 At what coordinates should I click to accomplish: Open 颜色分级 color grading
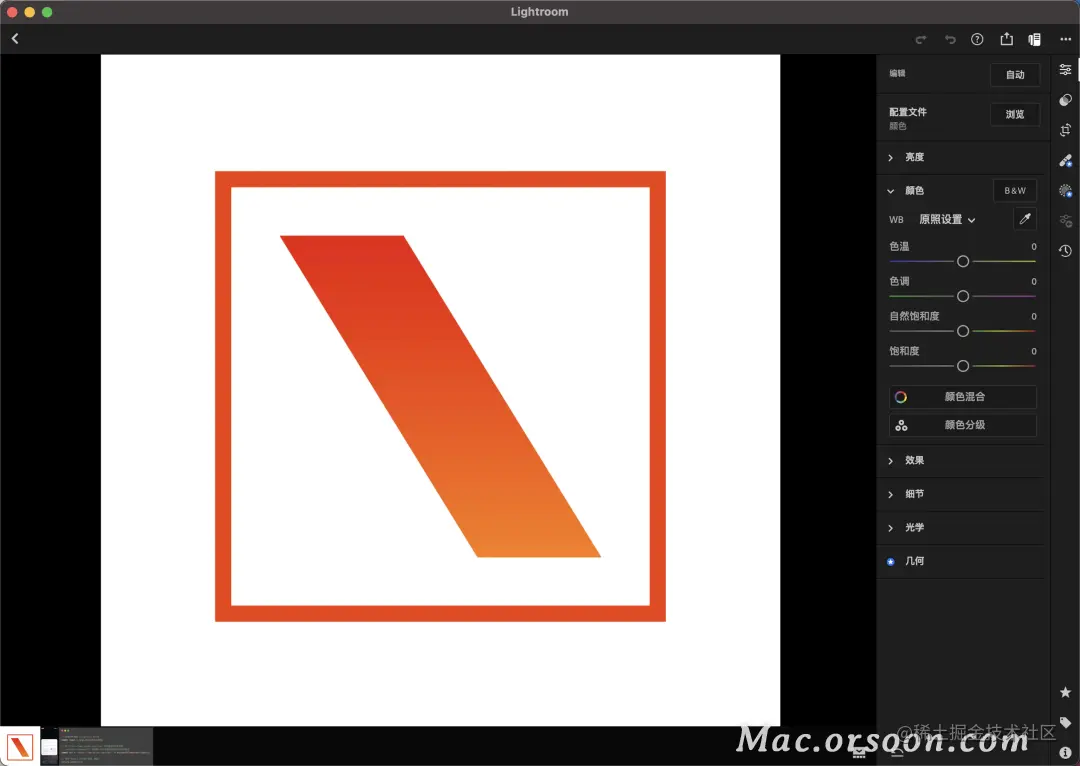[x=963, y=425]
